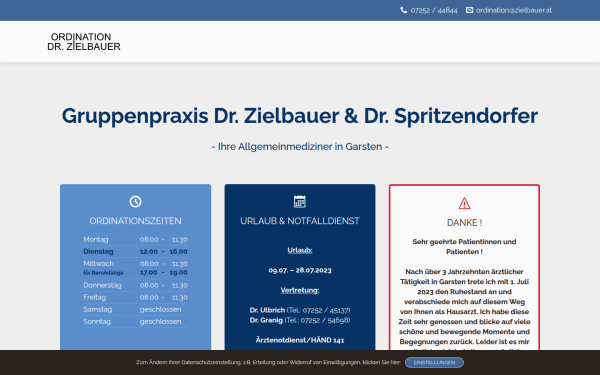
Task: Click the ORDINATIONSZEITEN card title
Action: point(135,221)
